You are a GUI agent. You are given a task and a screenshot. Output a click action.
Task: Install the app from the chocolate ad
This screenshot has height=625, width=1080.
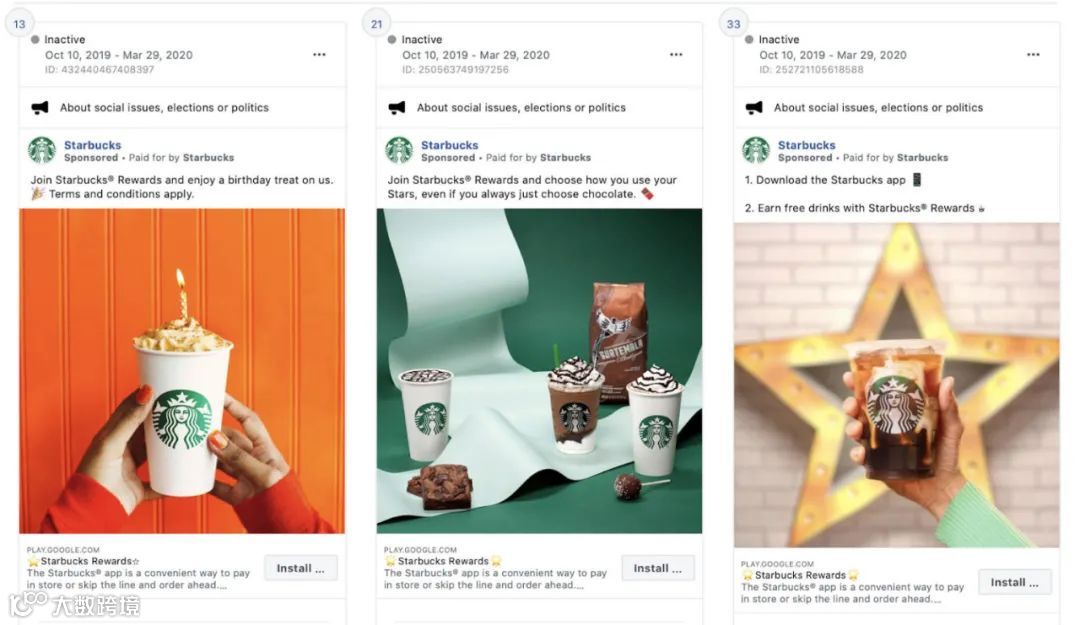click(x=658, y=568)
